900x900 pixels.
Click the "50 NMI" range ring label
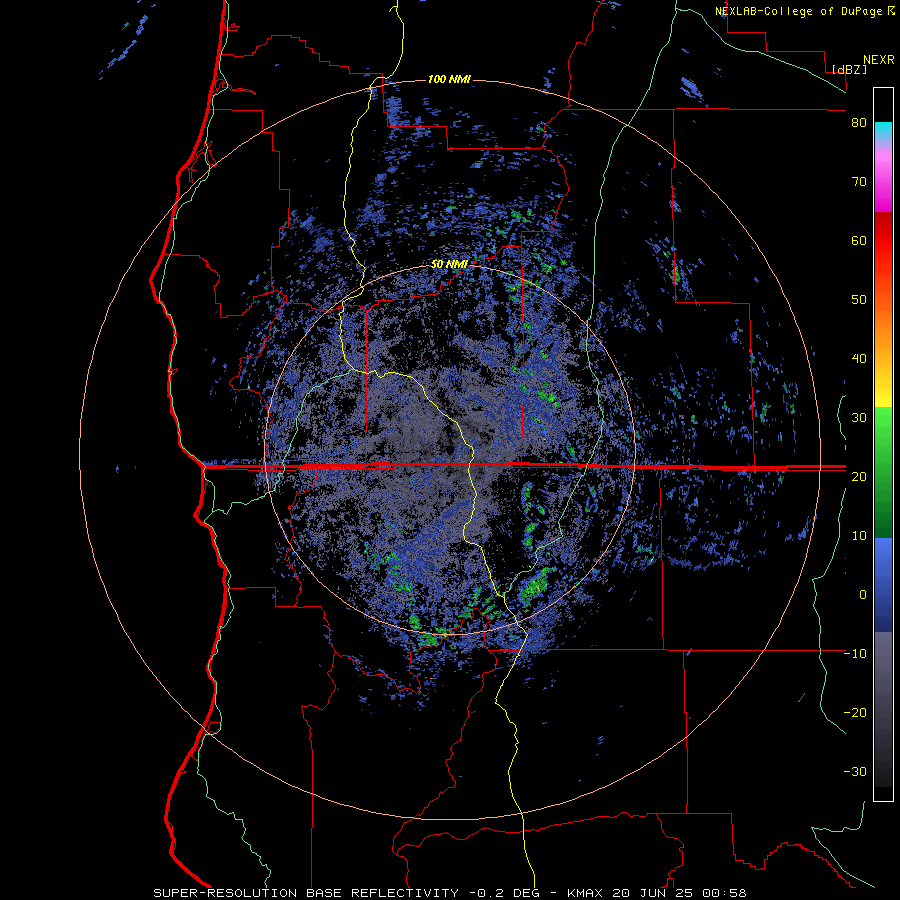coord(449,264)
